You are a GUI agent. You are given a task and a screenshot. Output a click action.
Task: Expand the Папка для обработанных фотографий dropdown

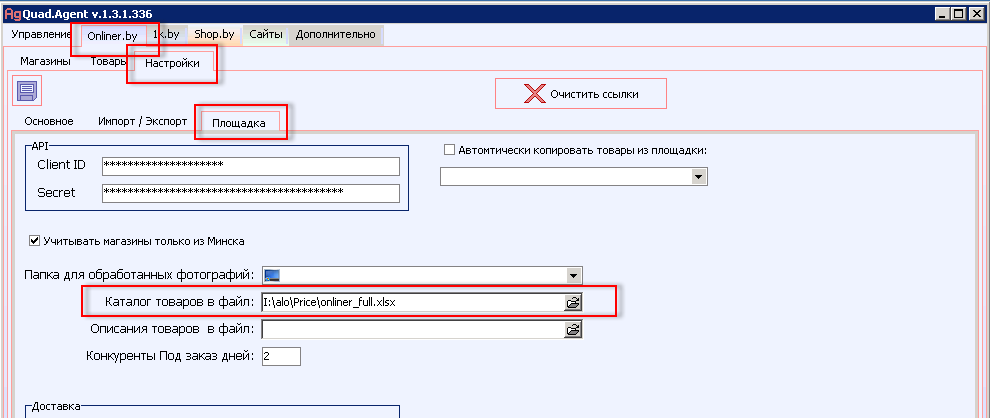573,275
